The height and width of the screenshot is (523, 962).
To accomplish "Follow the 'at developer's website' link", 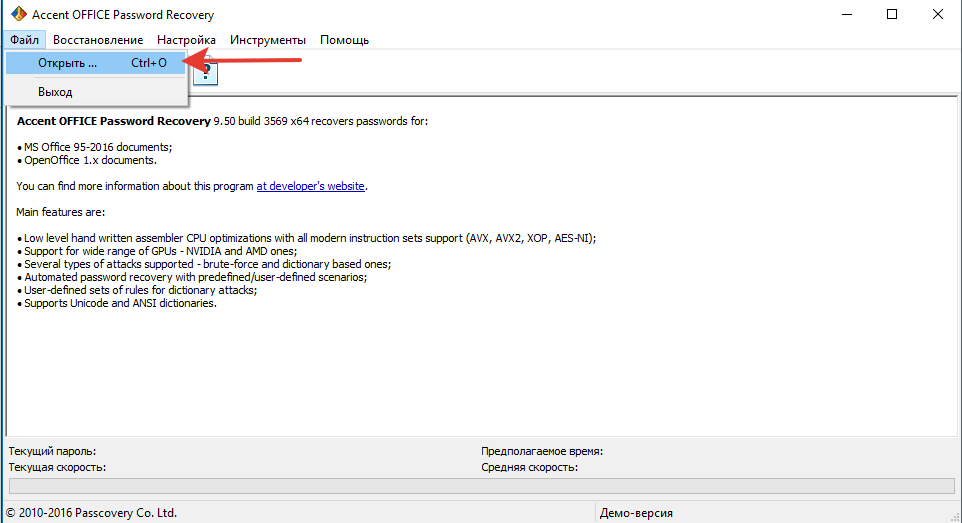I will pyautogui.click(x=311, y=186).
